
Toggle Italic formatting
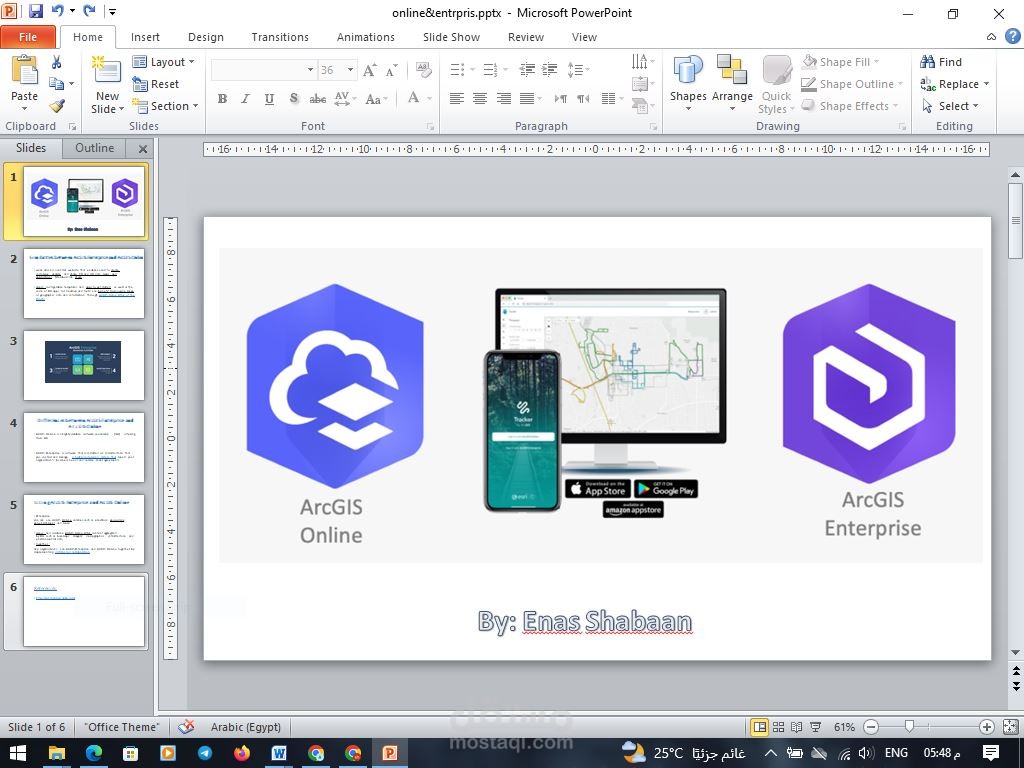pyautogui.click(x=246, y=99)
